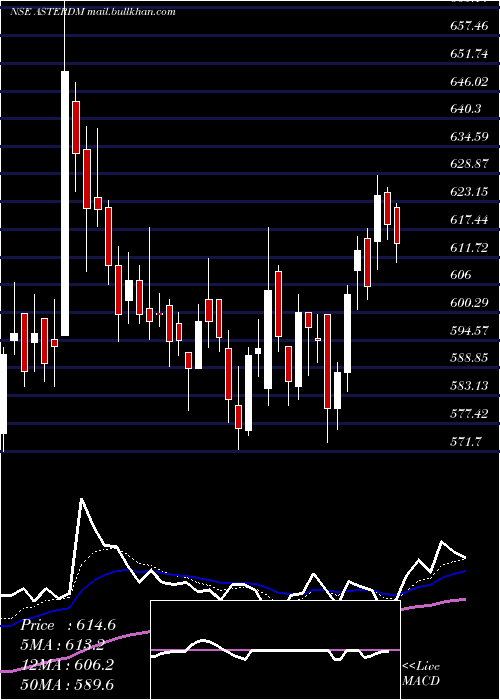Click the 588.85 price axis label

point(469,358)
